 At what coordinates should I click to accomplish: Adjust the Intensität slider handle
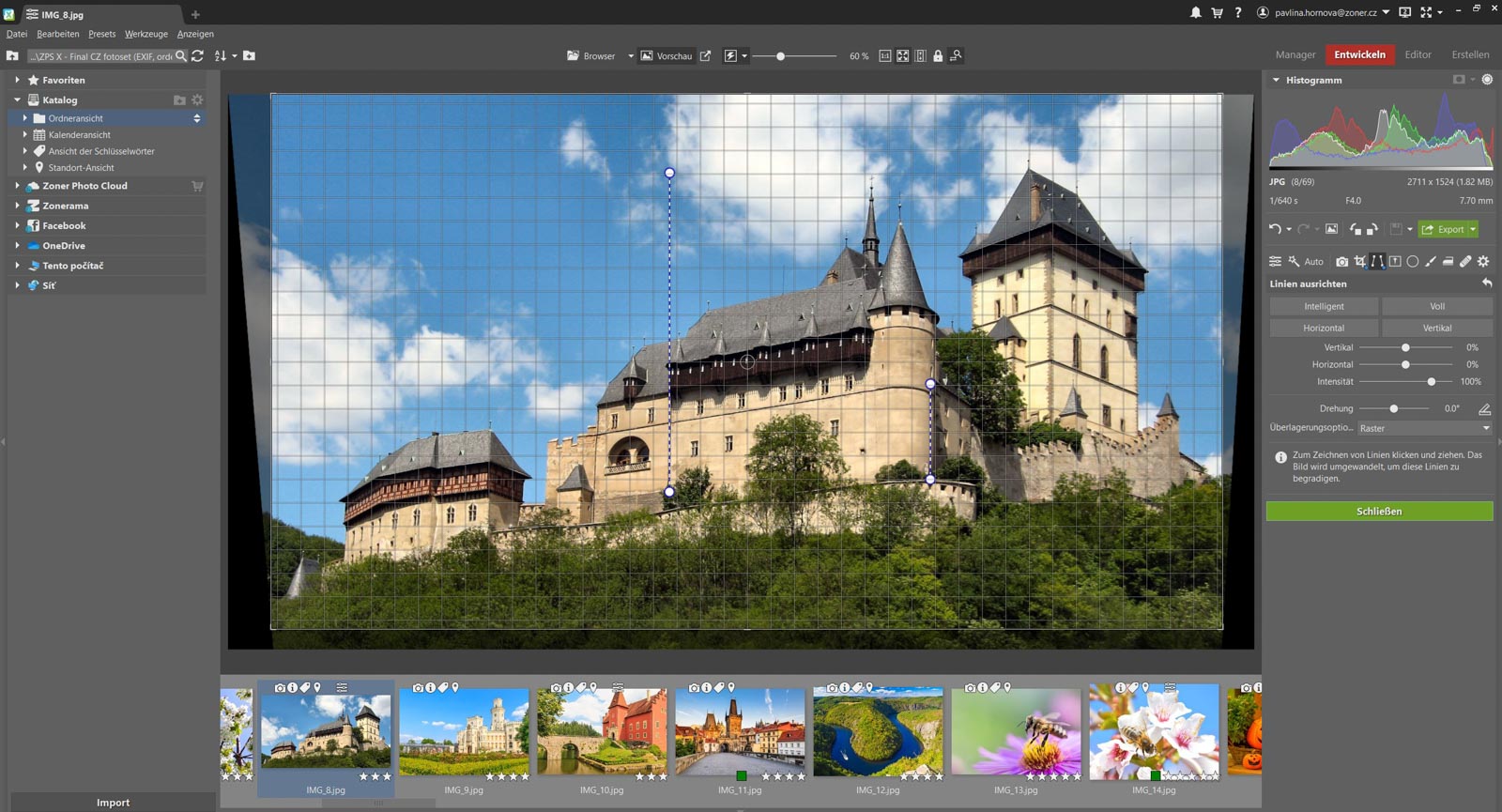pyautogui.click(x=1432, y=382)
